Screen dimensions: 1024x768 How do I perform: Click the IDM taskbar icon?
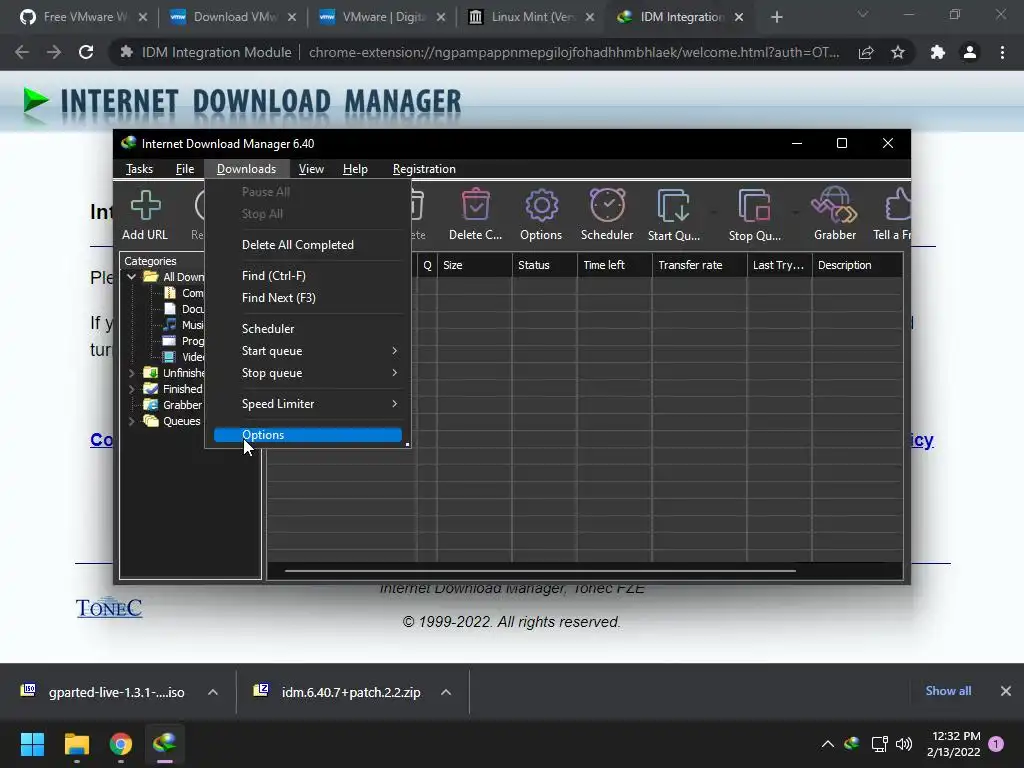pos(165,744)
